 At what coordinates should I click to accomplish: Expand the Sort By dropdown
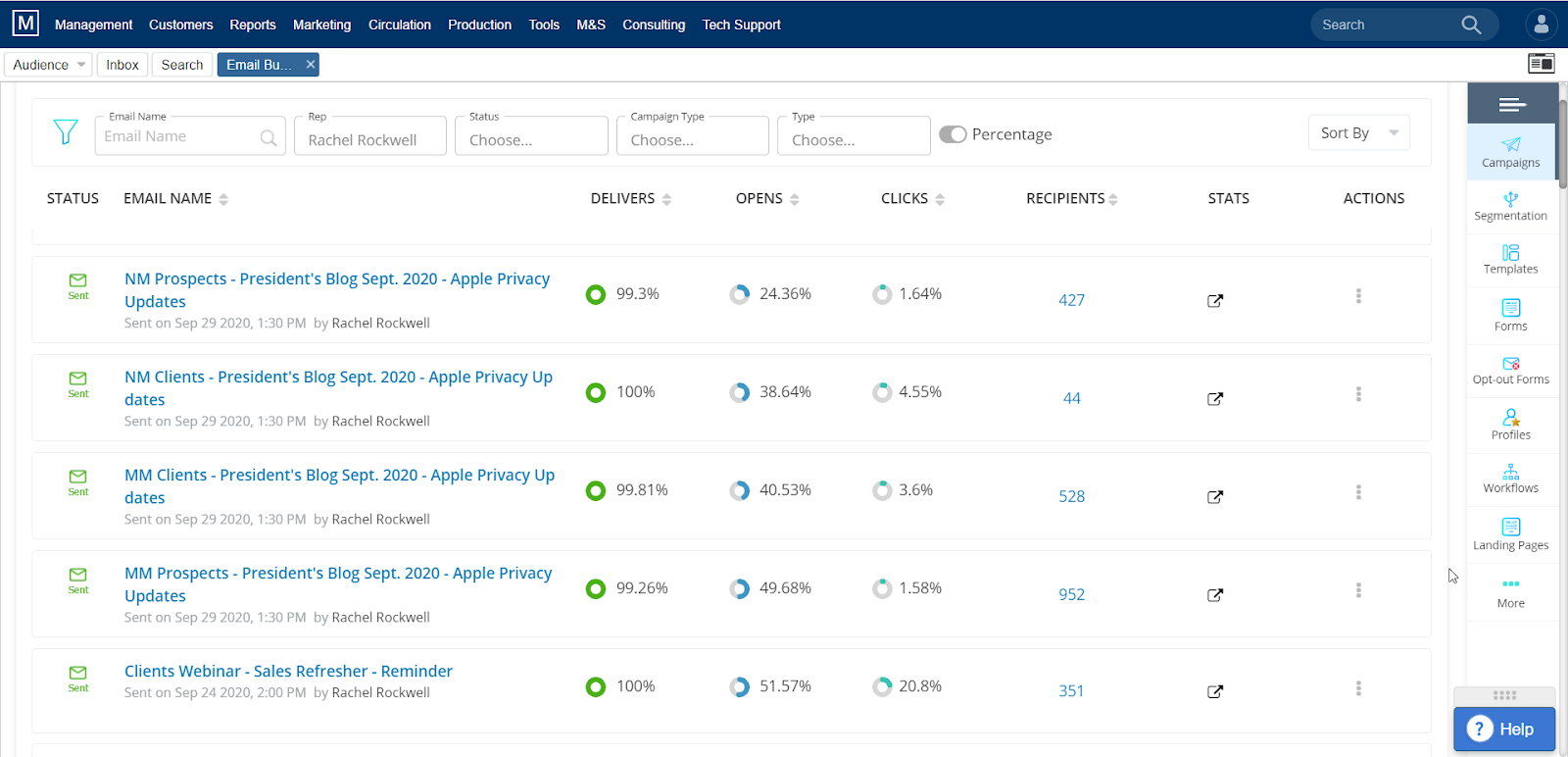coord(1358,133)
